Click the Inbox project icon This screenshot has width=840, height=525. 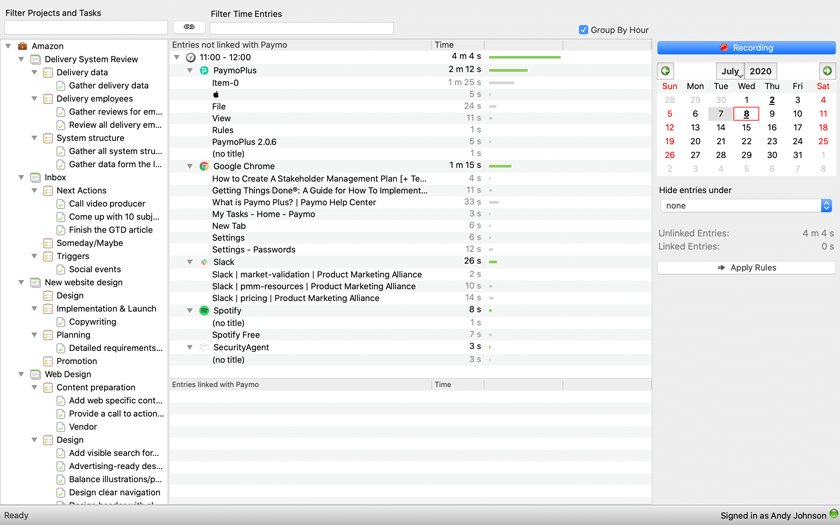[35, 177]
